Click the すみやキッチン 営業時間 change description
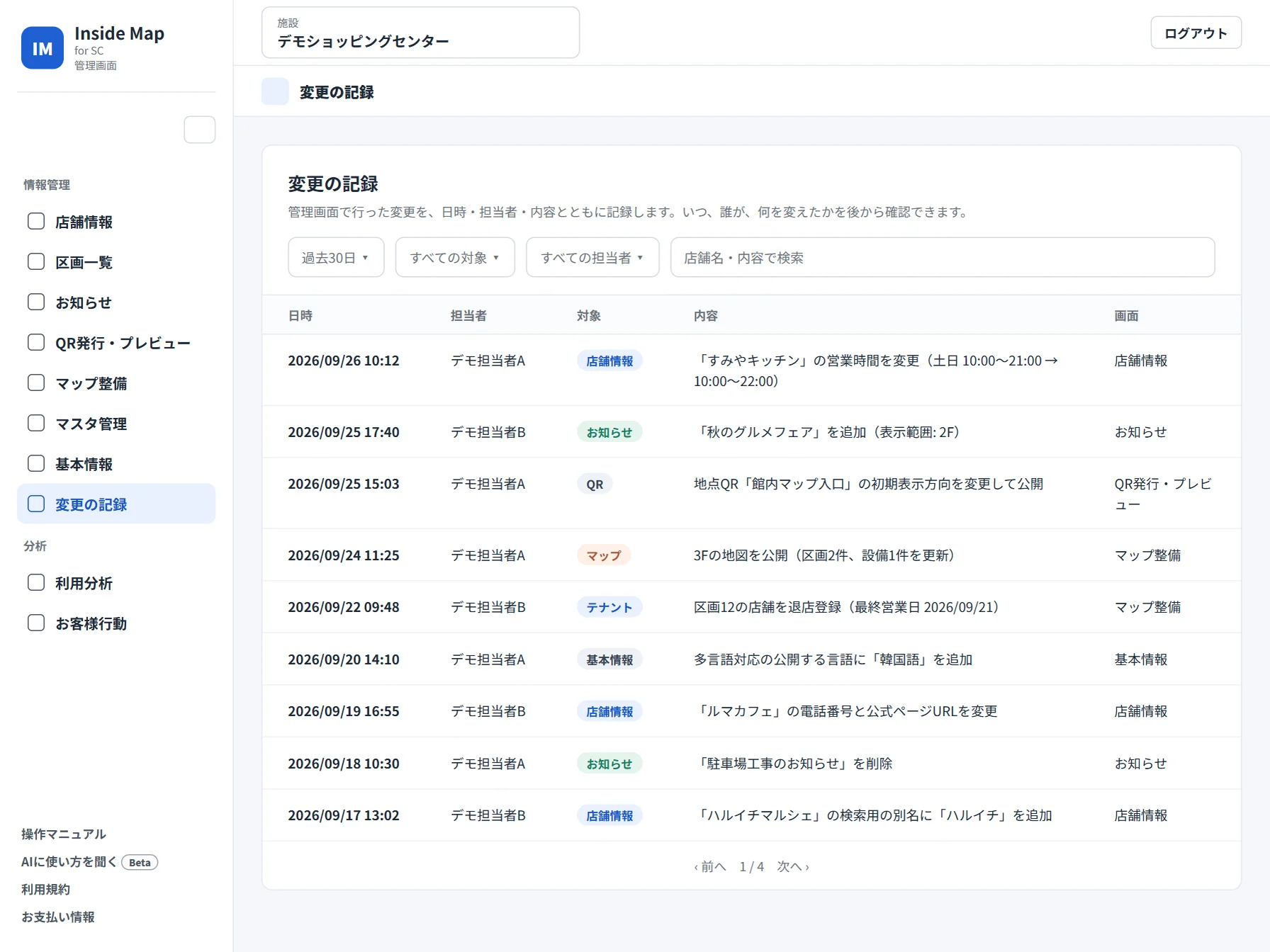 click(x=876, y=370)
